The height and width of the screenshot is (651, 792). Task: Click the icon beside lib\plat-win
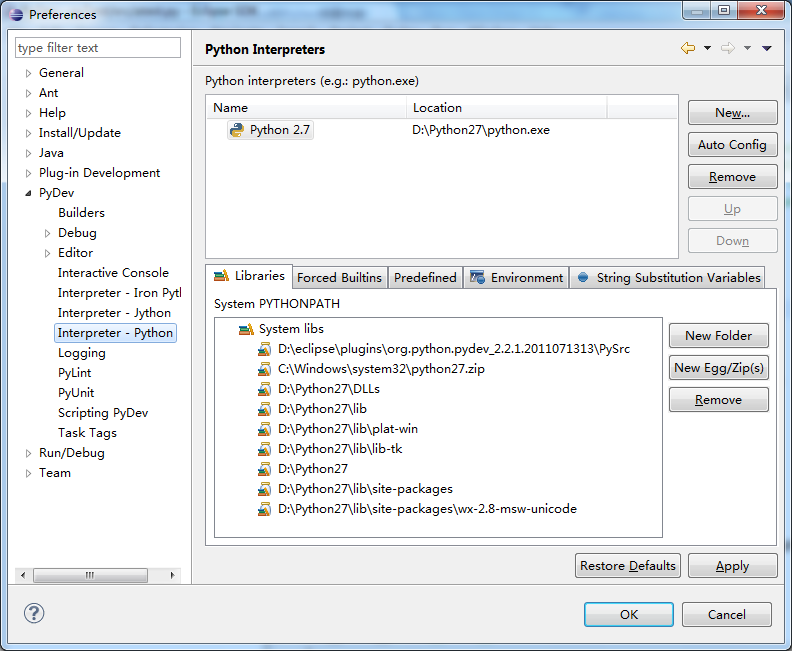264,429
